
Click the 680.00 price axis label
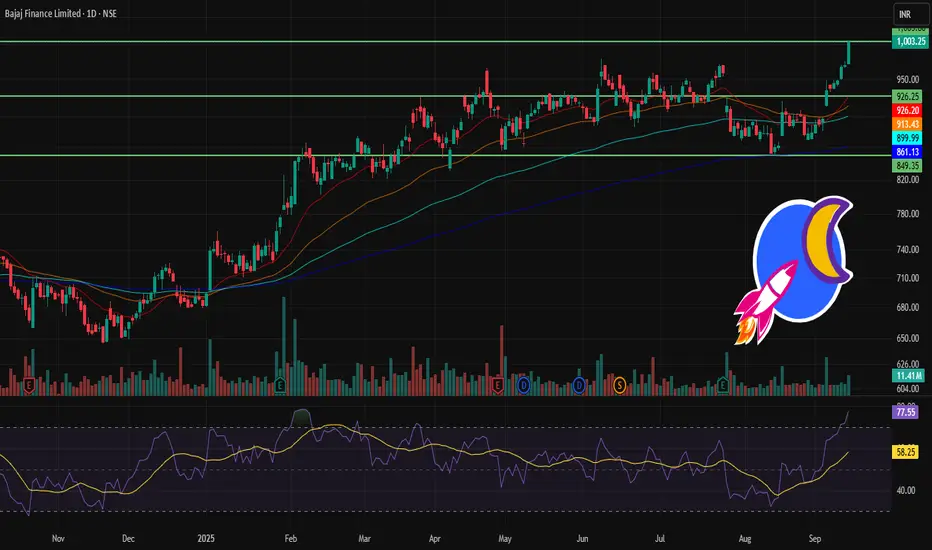pos(908,307)
